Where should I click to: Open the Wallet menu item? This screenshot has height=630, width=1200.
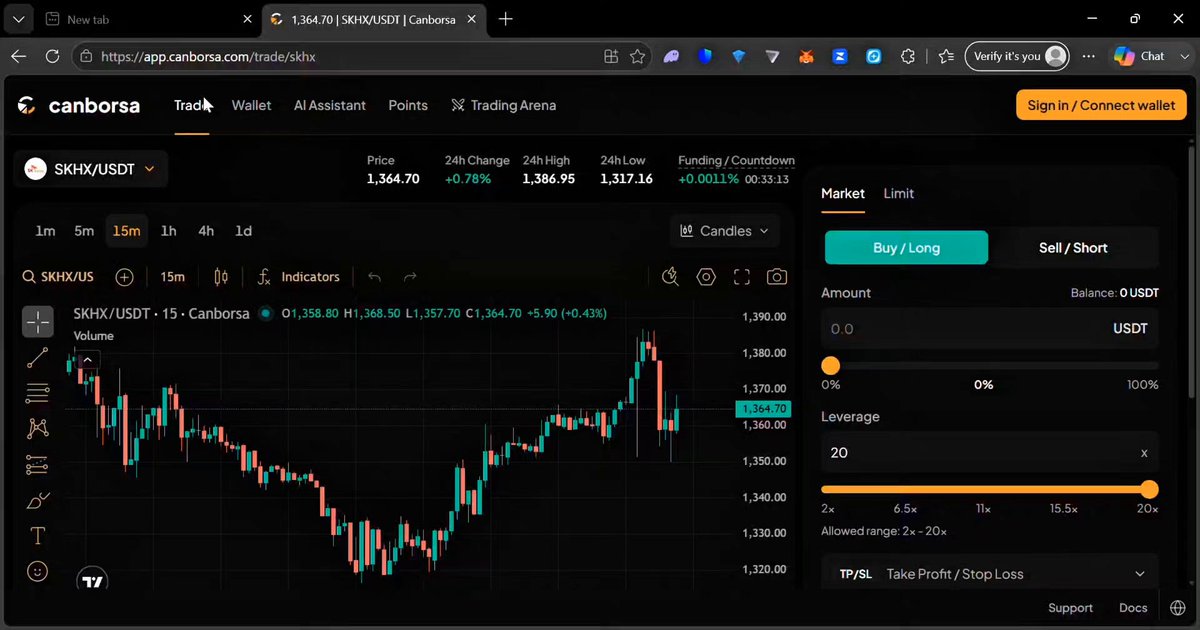point(251,105)
